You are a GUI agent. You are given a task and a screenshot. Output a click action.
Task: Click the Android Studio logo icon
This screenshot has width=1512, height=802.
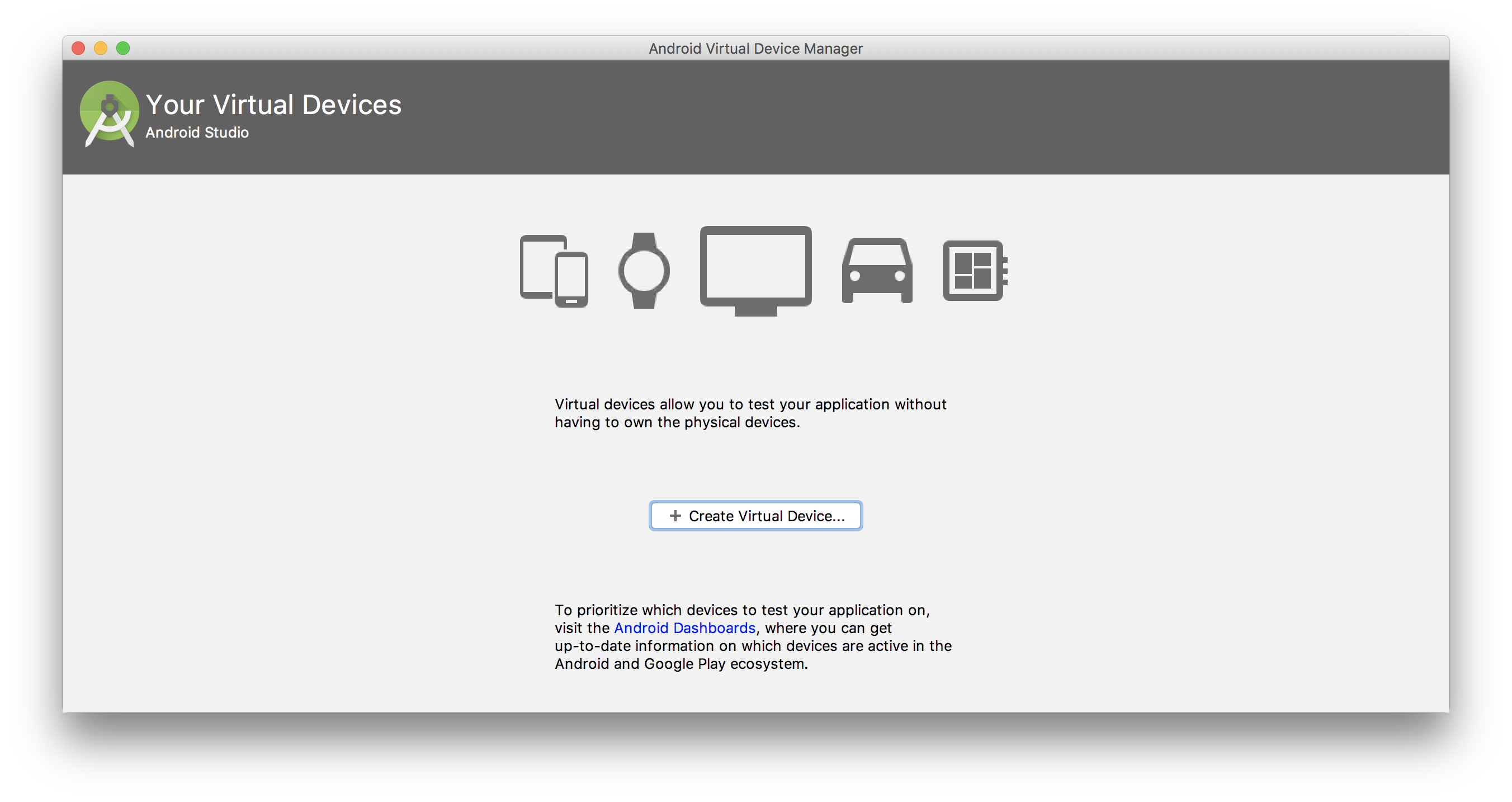109,114
